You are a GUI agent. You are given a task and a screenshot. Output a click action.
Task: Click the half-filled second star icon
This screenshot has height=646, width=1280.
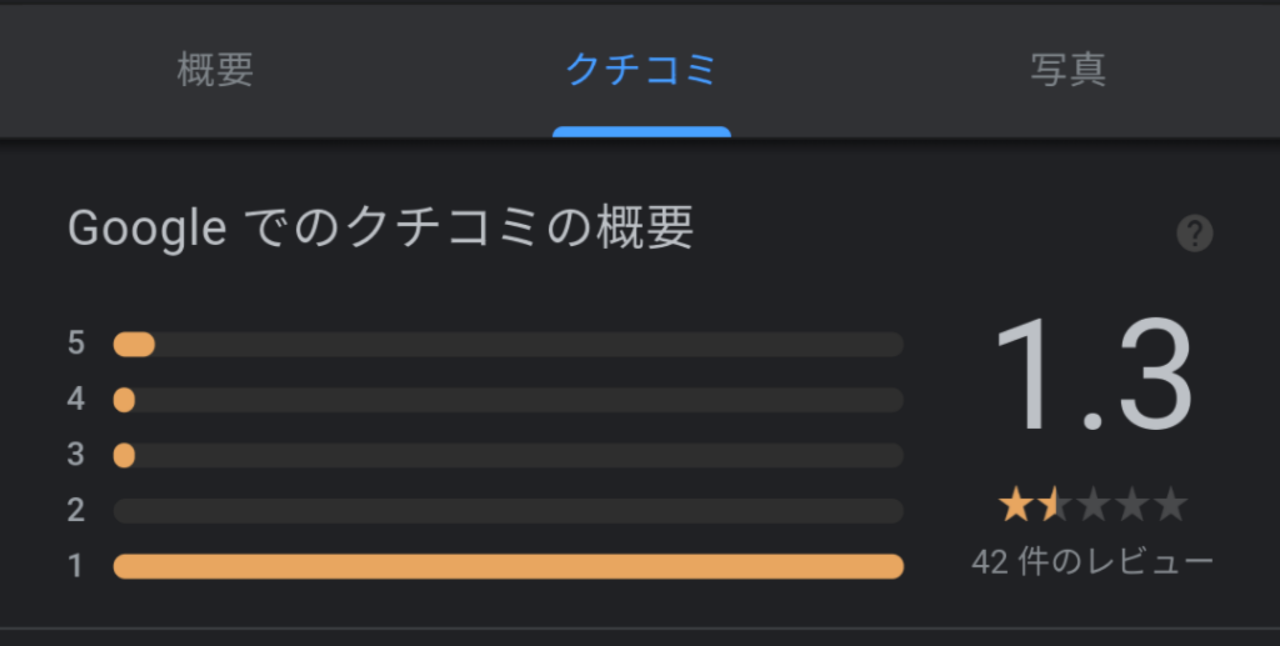pyautogui.click(x=1053, y=506)
